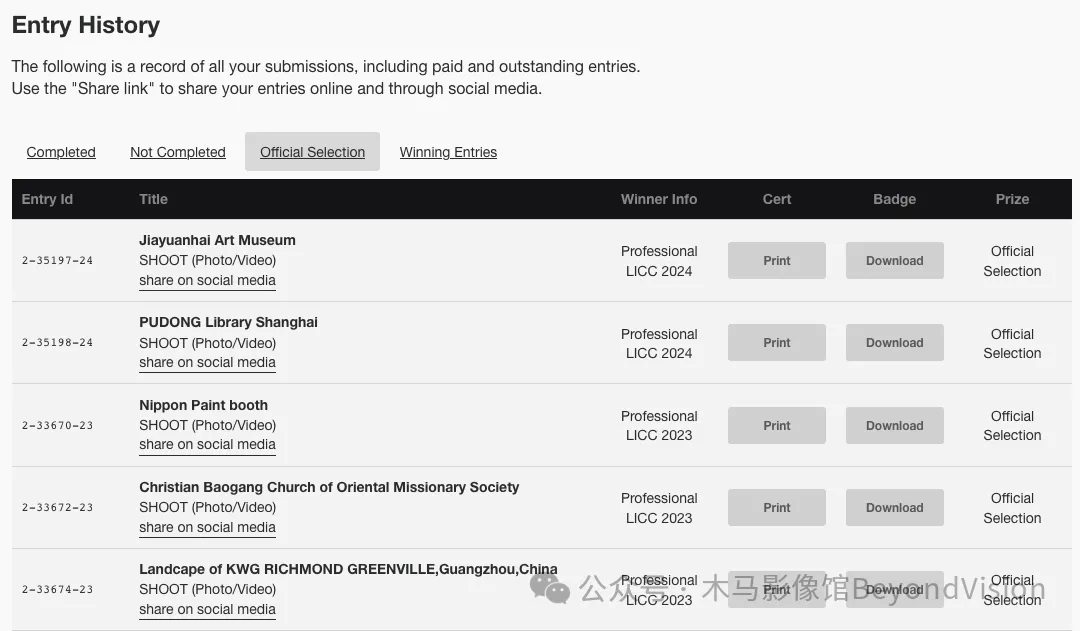Print certificate for Christian Baogang Church entry
1080x631 pixels.
click(x=776, y=508)
